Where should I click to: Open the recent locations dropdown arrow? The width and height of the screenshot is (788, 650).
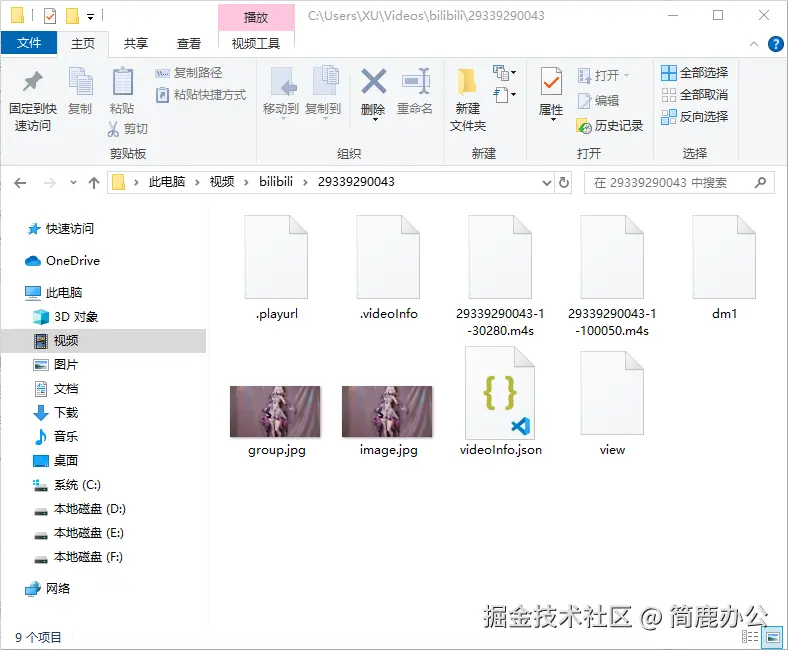pyautogui.click(x=73, y=183)
